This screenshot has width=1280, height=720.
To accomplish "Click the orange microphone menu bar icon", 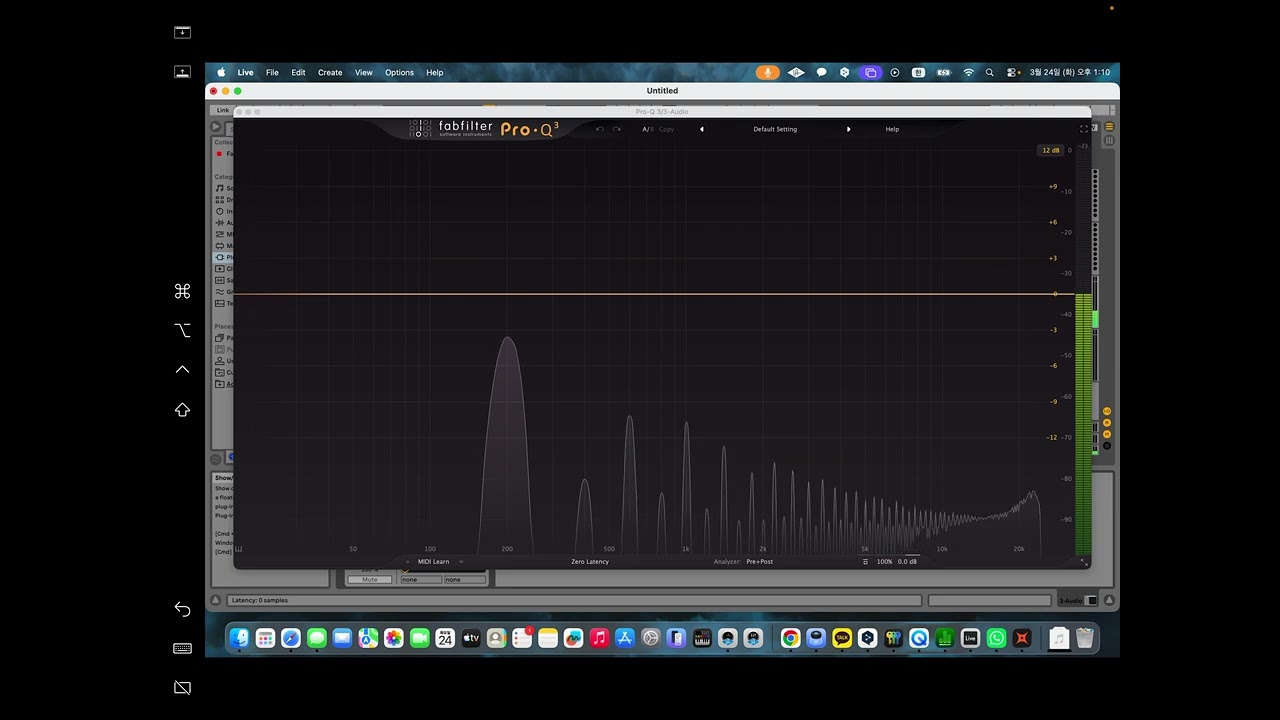I will (768, 73).
